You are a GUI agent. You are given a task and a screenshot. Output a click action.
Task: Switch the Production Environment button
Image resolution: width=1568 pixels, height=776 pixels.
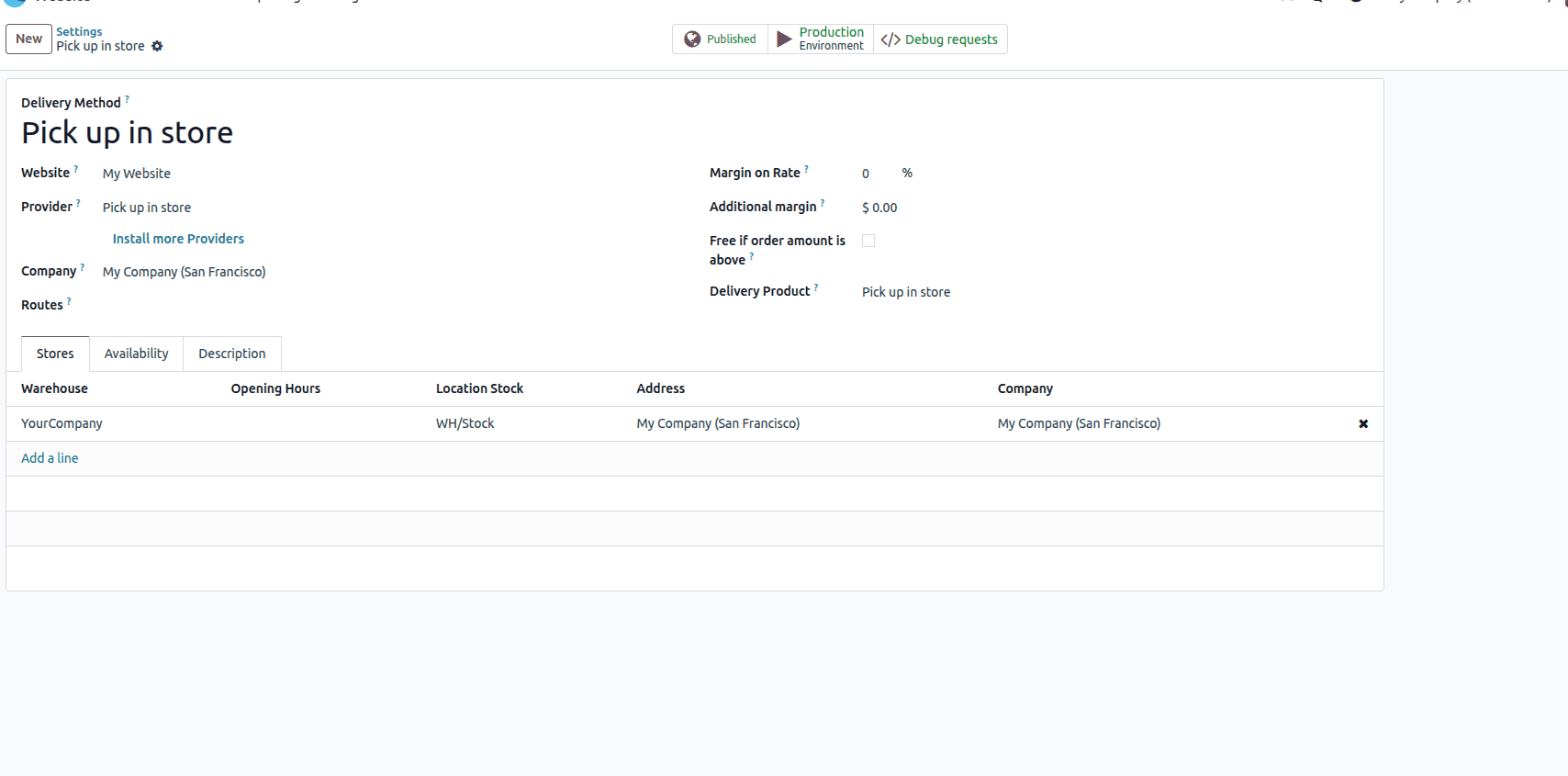tap(821, 39)
